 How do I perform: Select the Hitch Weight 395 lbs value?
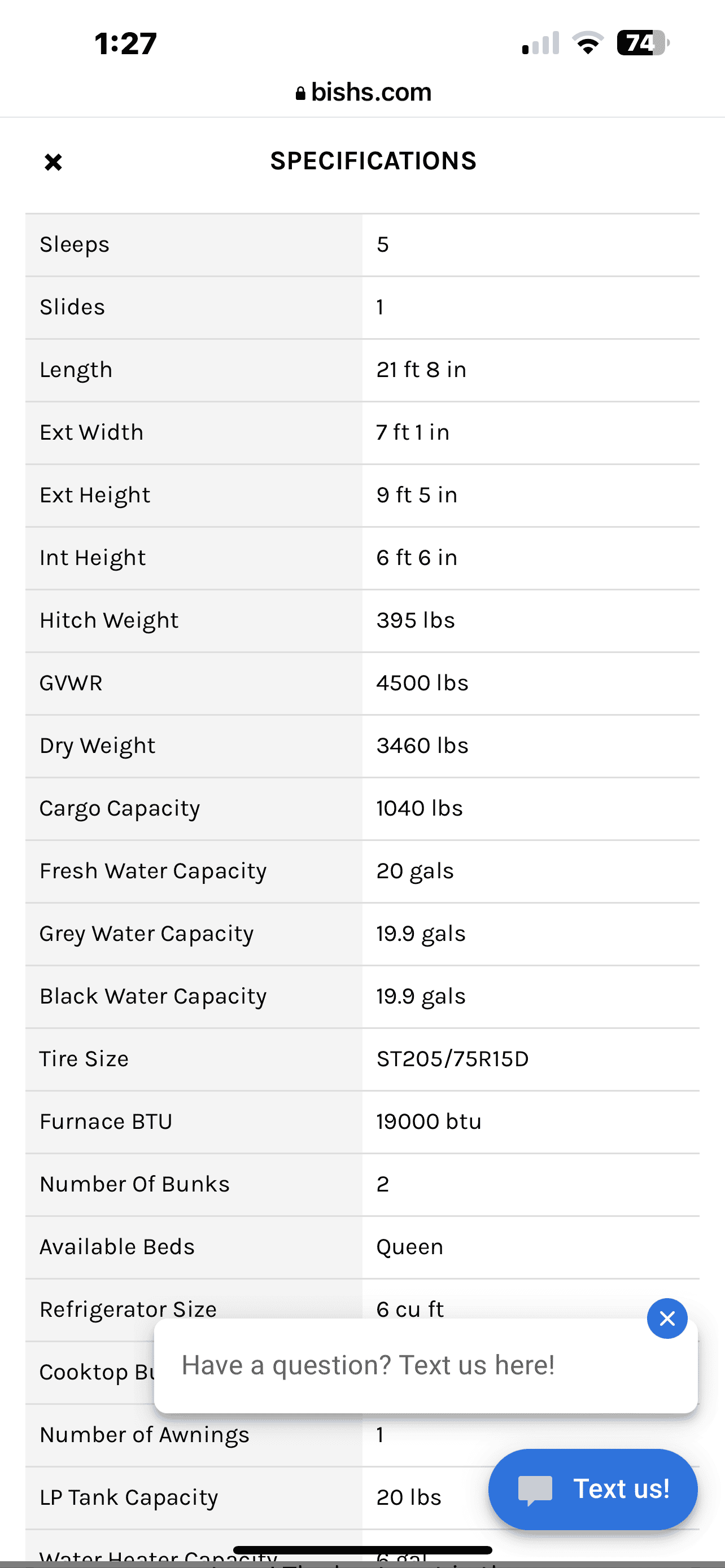(x=416, y=620)
